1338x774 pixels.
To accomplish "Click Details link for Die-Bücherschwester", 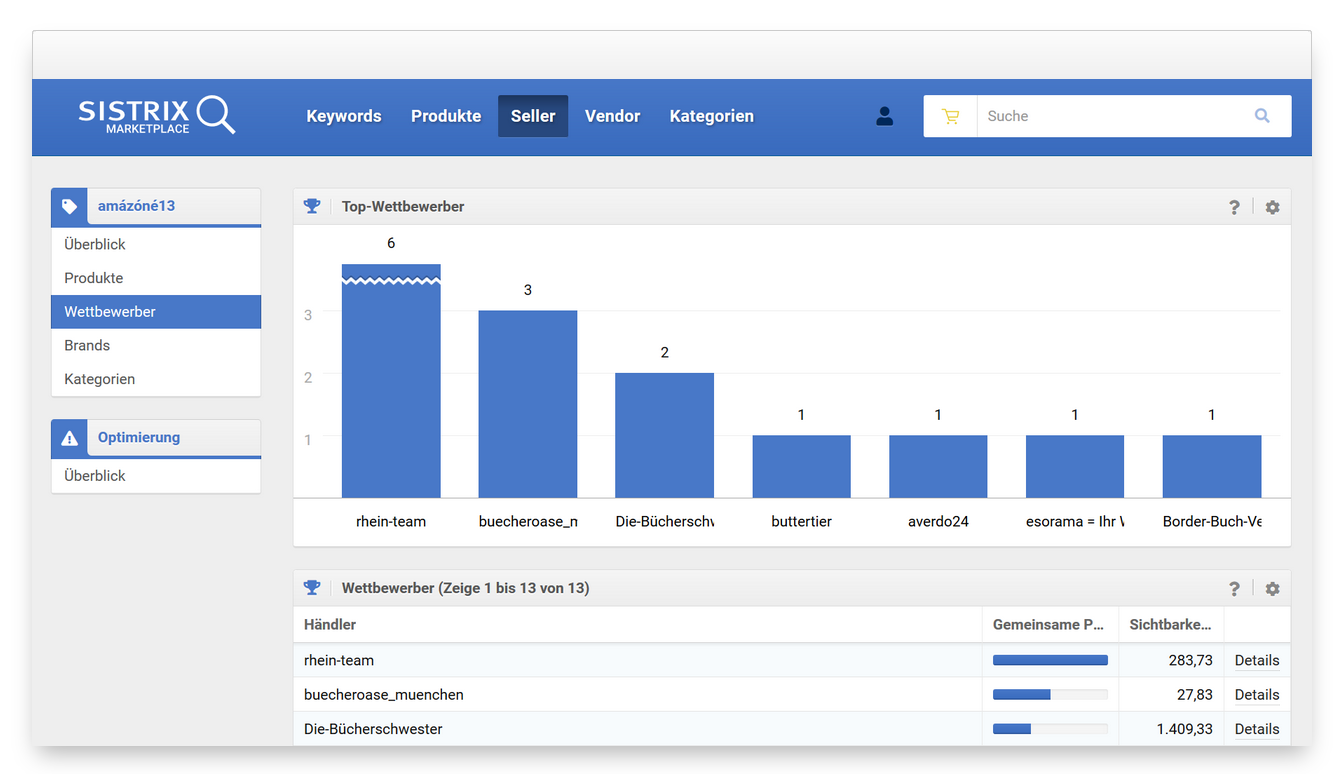I will (1256, 729).
